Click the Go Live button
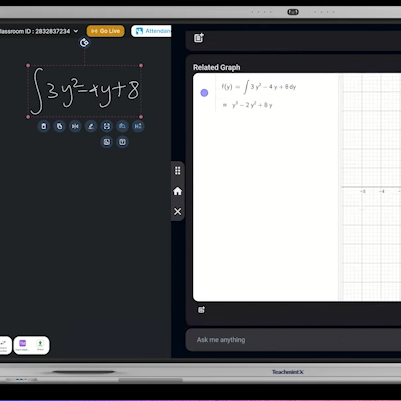 [106, 31]
